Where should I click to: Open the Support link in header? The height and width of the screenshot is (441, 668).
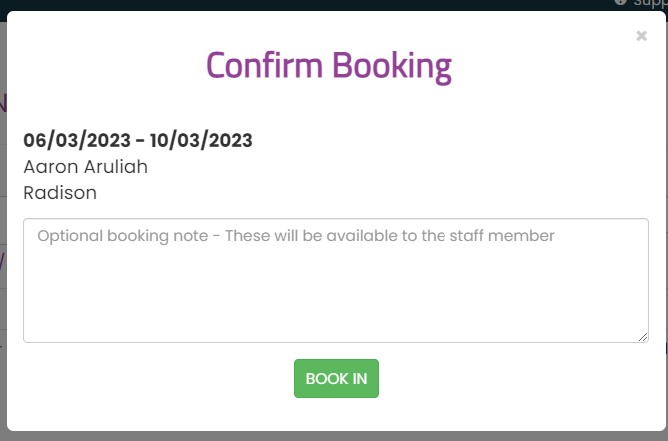coord(650,3)
